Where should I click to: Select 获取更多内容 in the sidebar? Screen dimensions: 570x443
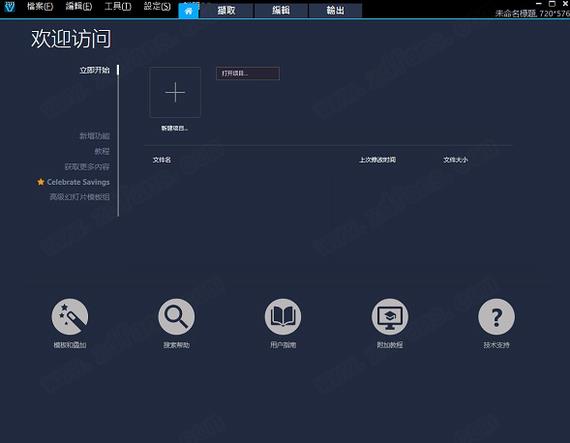87,167
